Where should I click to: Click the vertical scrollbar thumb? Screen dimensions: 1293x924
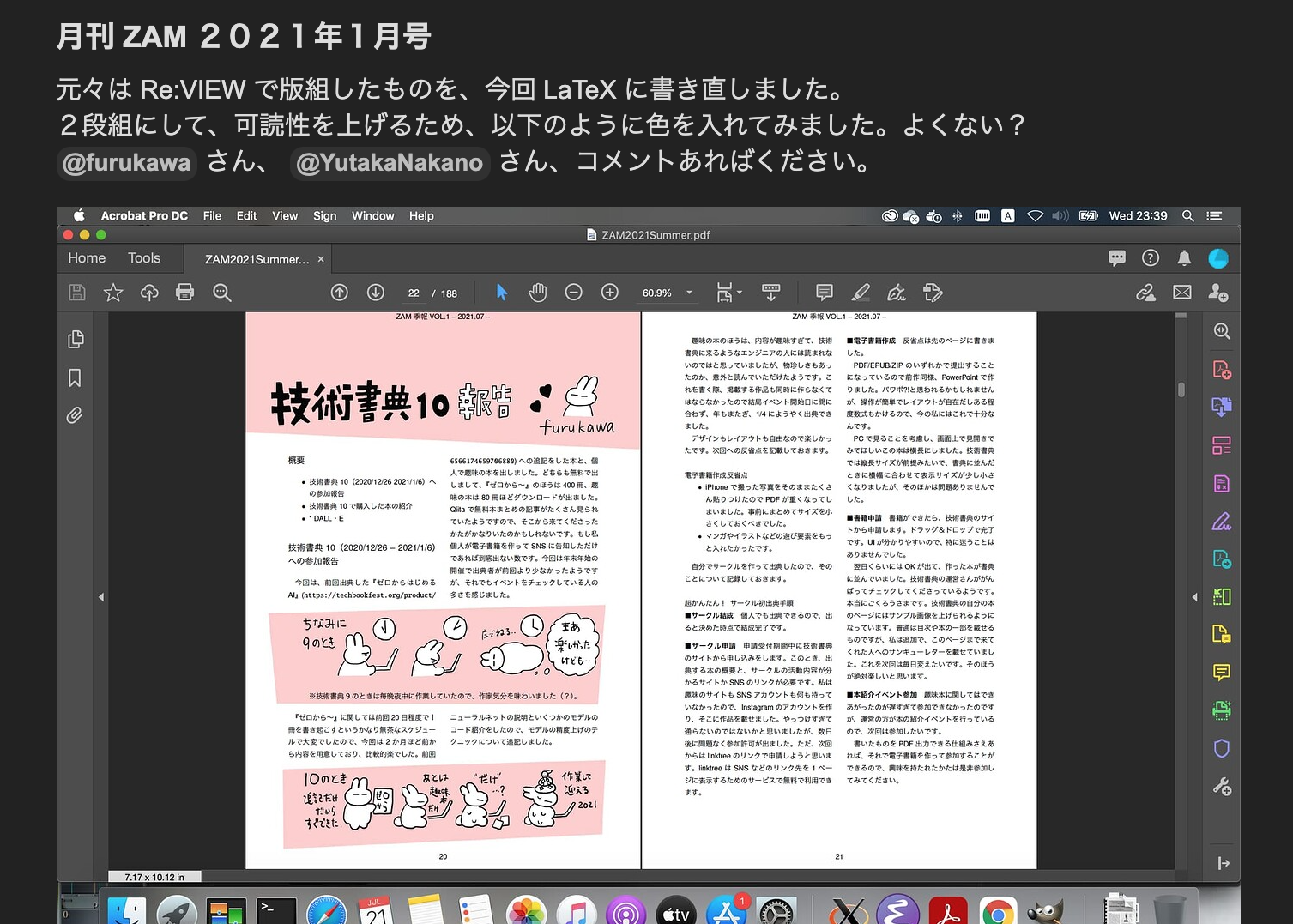(1181, 390)
